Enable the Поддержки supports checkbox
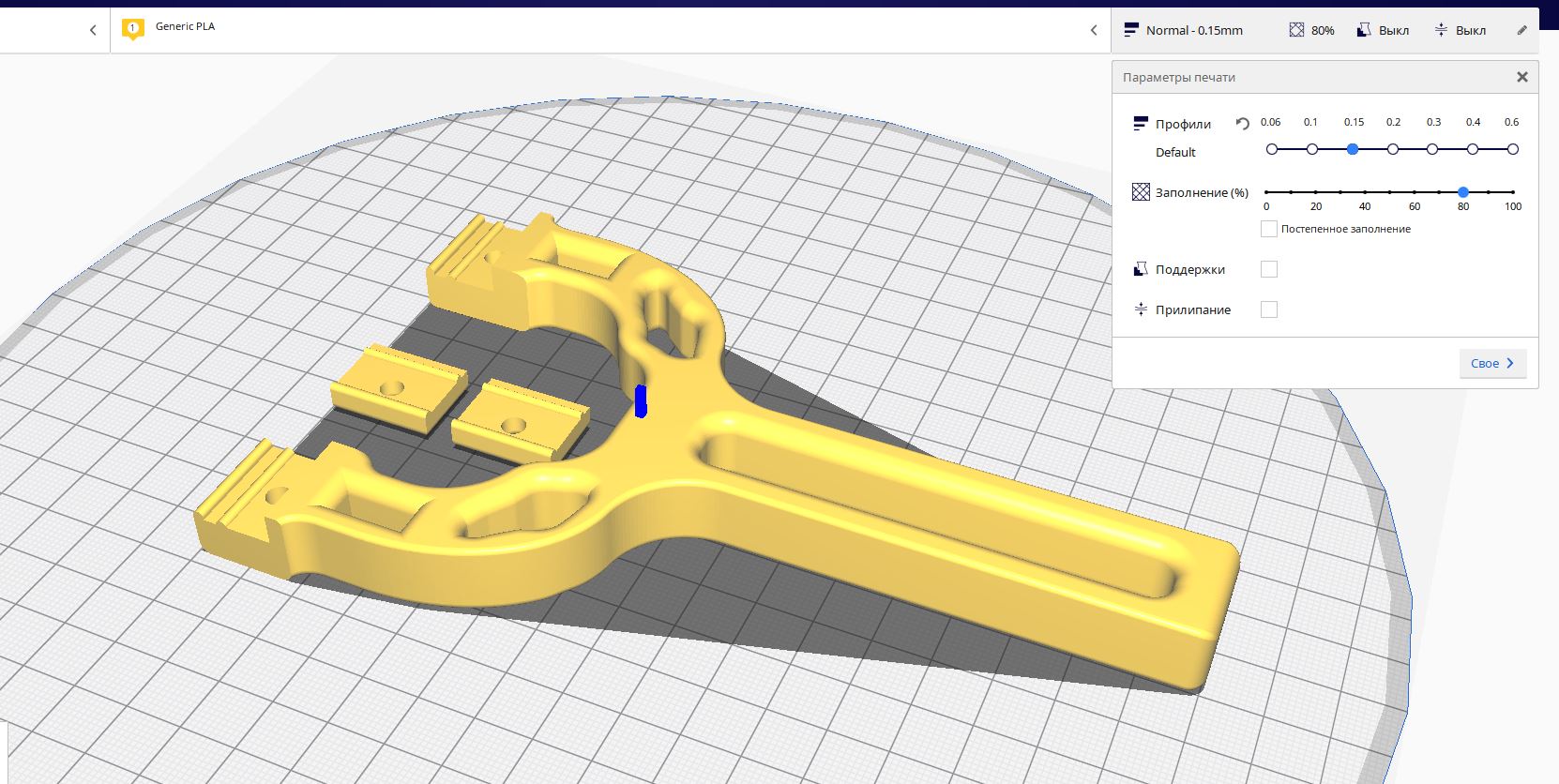The height and width of the screenshot is (784, 1559). pos(1269,269)
